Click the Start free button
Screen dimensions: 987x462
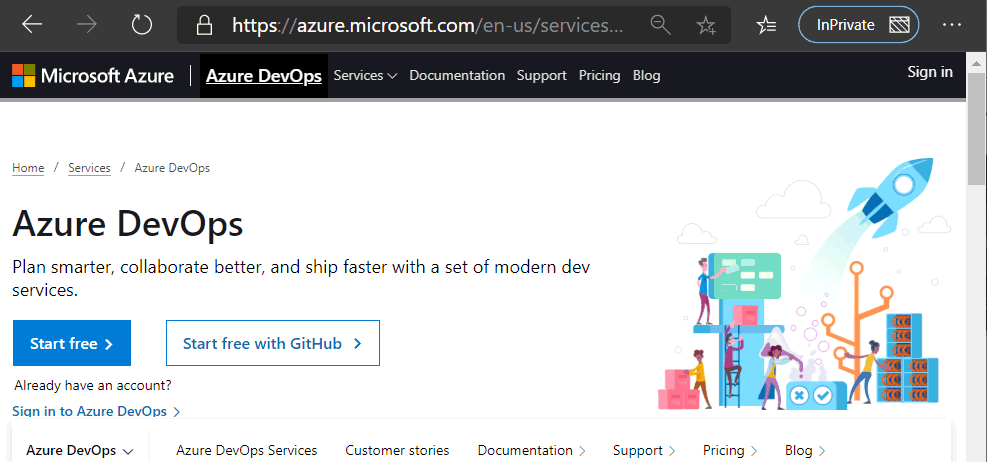(72, 343)
